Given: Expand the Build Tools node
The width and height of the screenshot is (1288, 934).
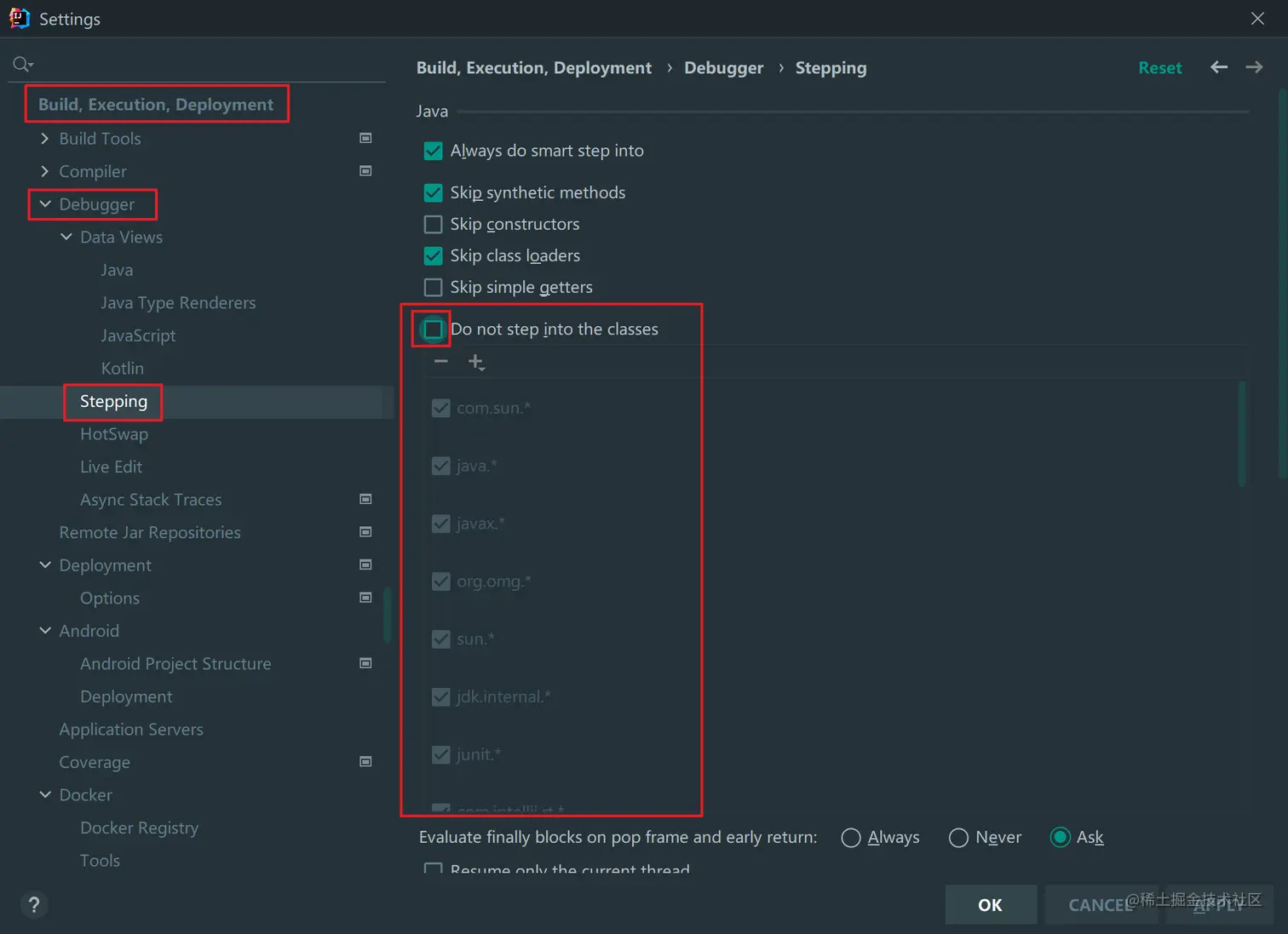Looking at the screenshot, I should point(45,138).
